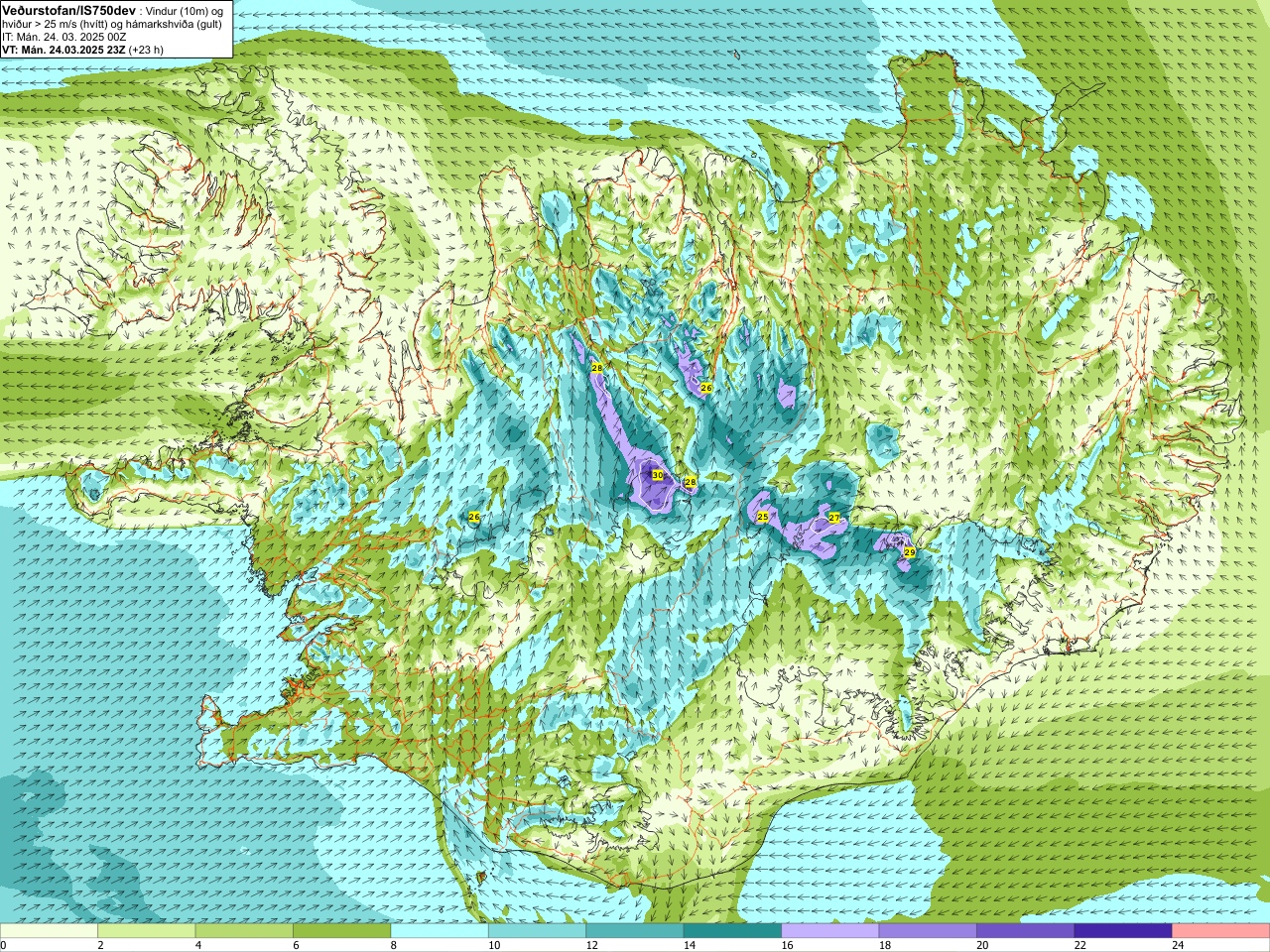Click the legend tick label '24'
This screenshot has height=952, width=1270.
point(1176,945)
